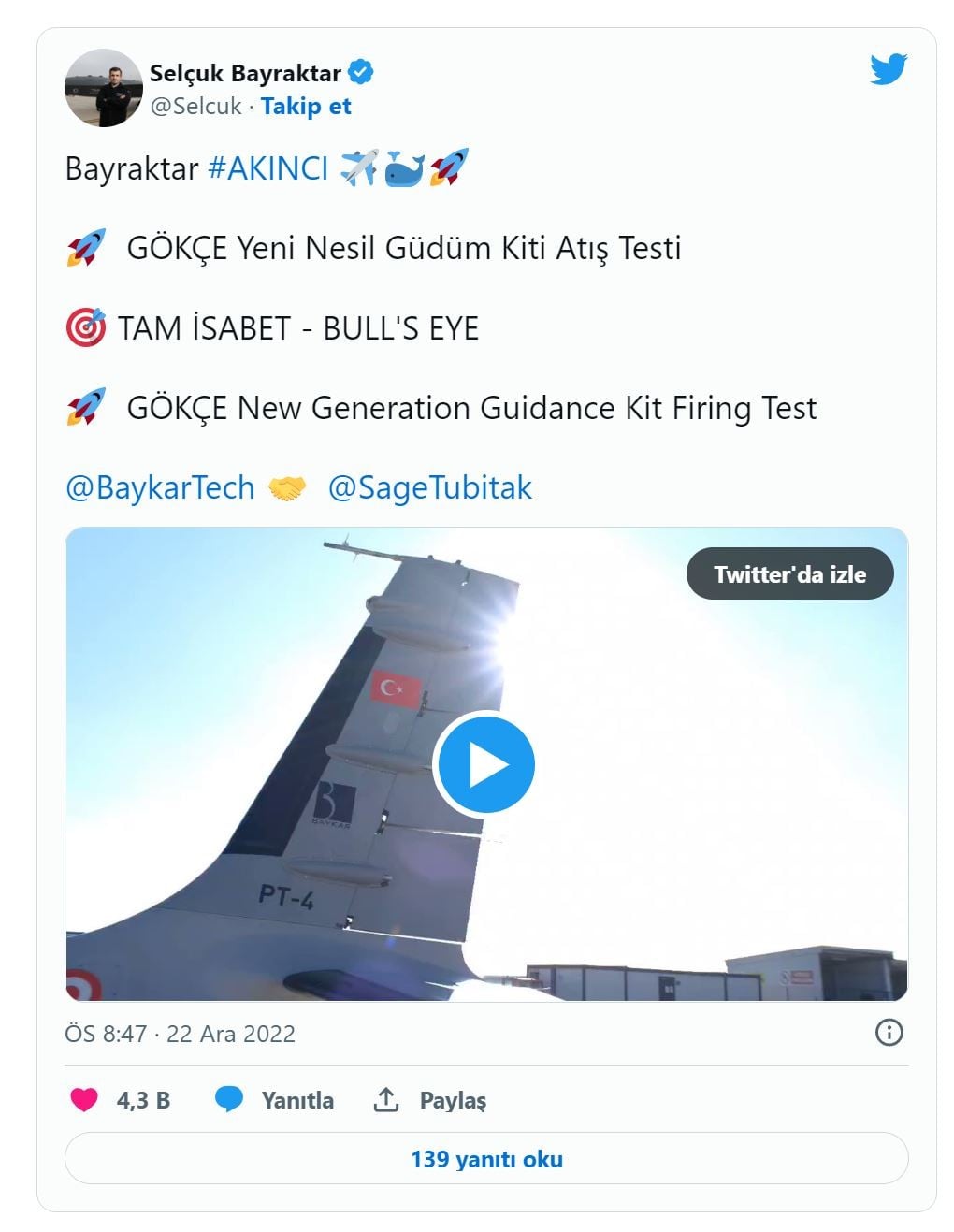Open the #AKINCI hashtag

tap(267, 168)
